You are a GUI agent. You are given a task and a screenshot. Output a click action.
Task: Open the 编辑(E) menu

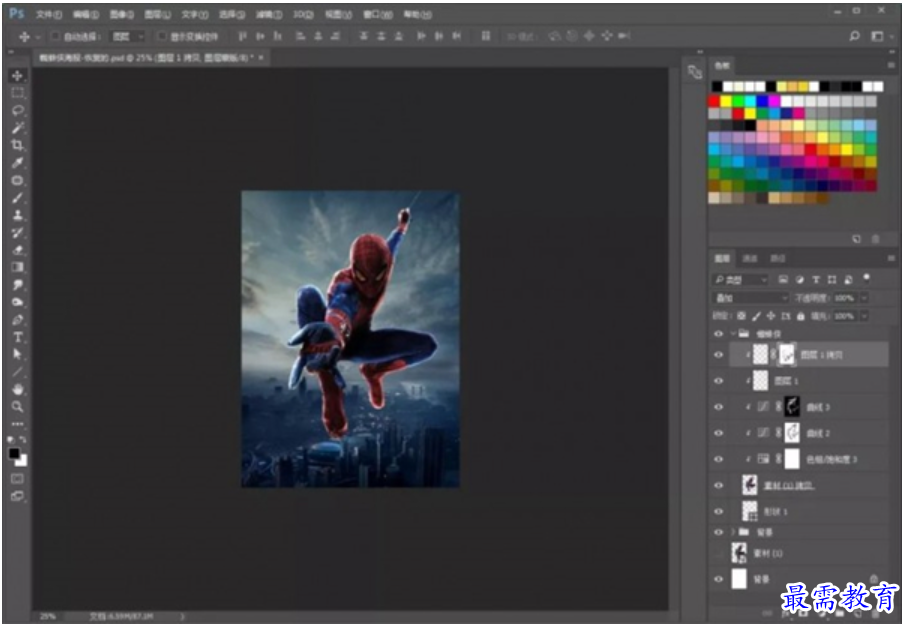85,14
